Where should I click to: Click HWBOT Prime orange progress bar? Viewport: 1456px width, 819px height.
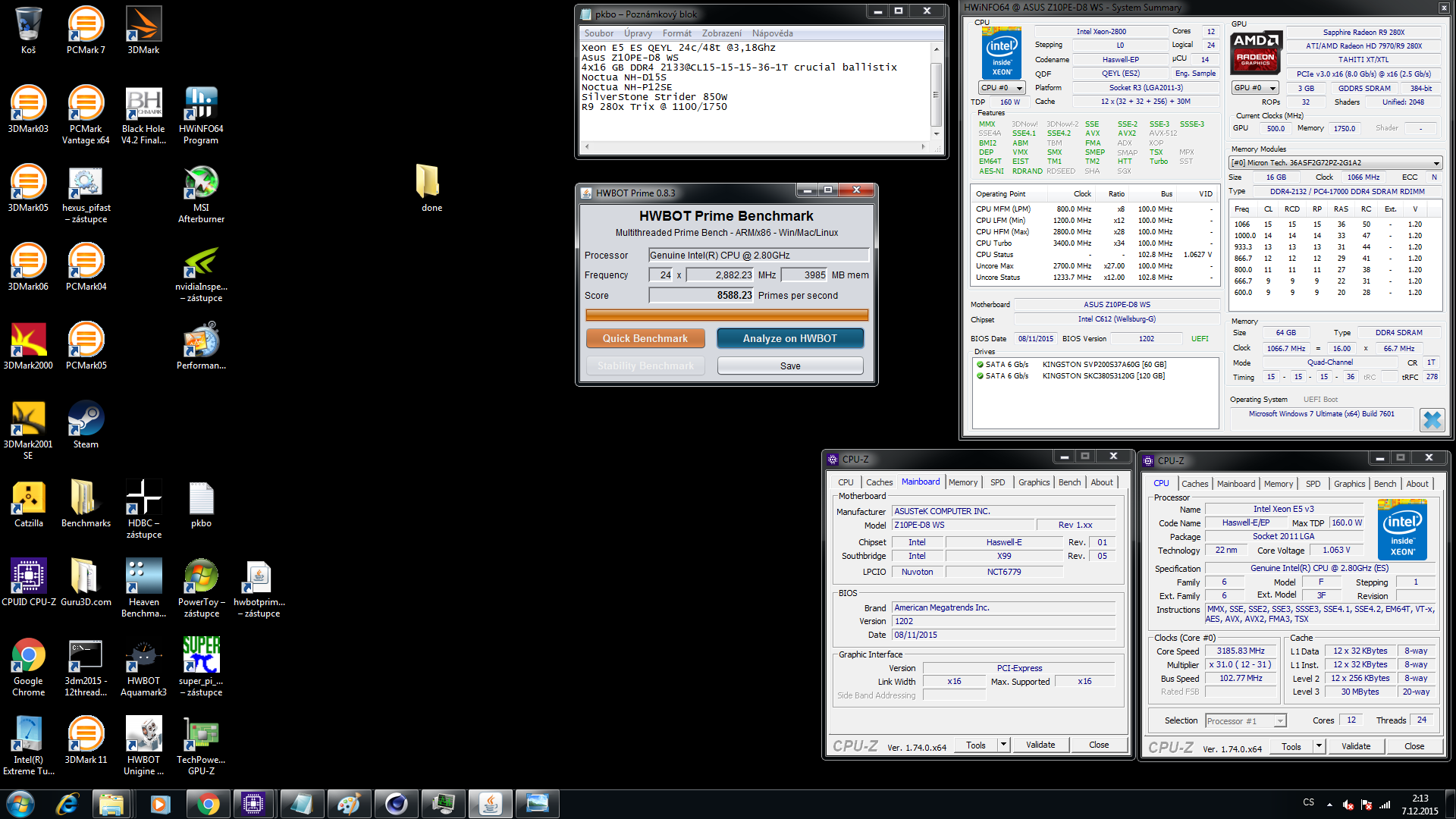coord(726,315)
